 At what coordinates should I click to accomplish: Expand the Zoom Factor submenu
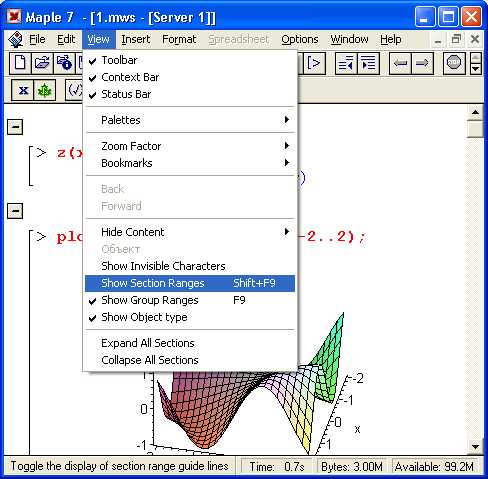point(191,146)
